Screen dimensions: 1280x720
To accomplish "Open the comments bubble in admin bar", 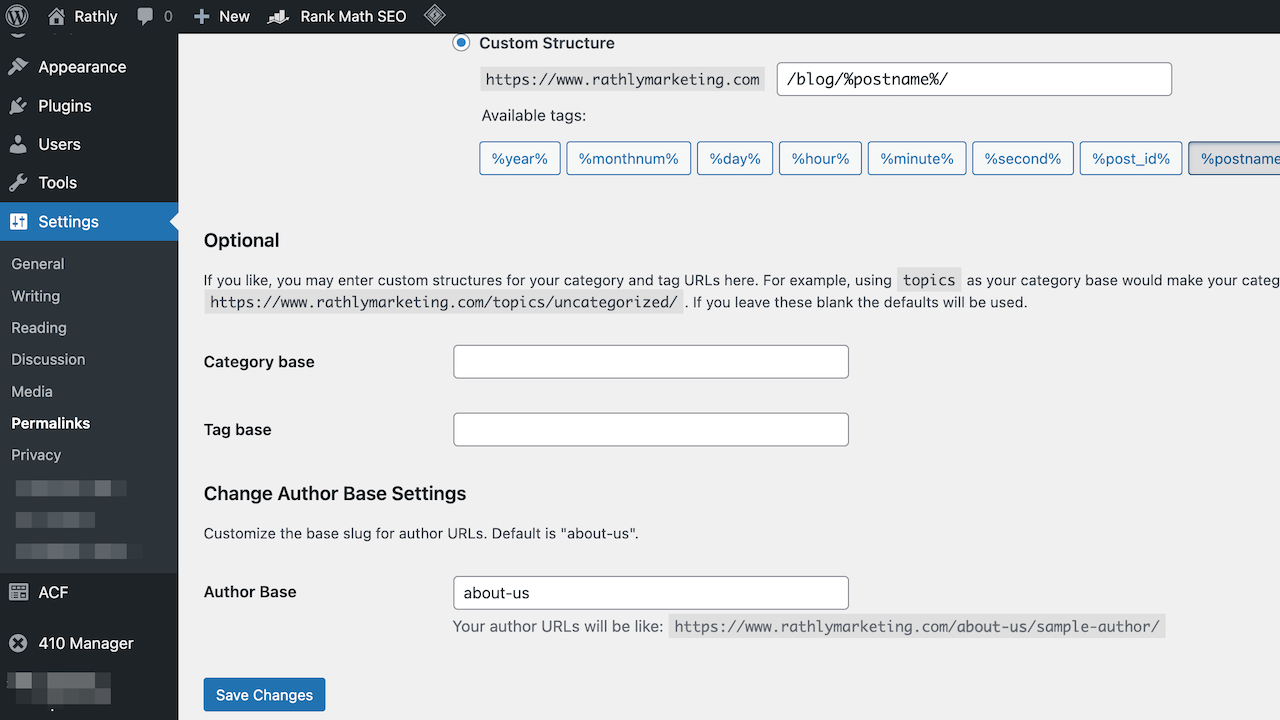I will click(x=146, y=16).
